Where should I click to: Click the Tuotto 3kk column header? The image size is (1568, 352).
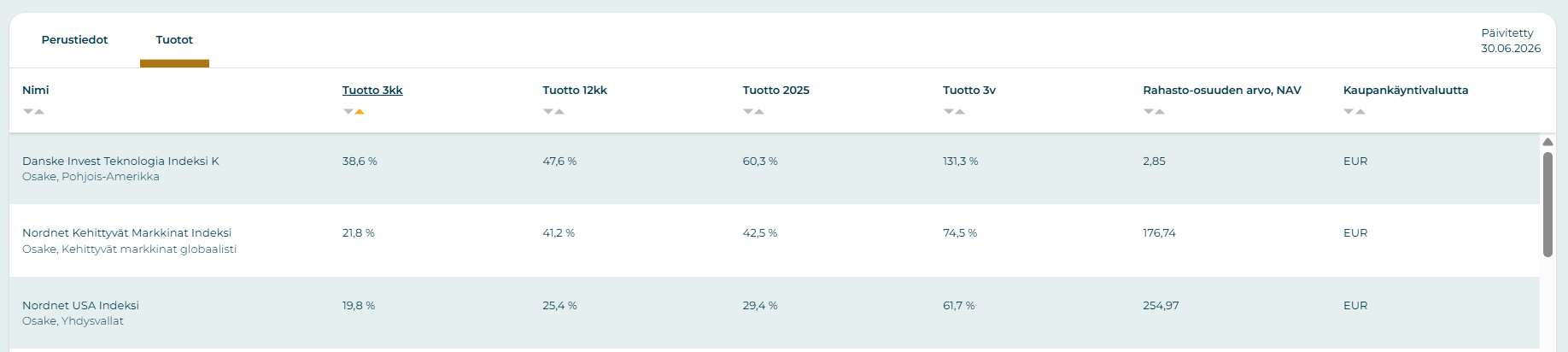(372, 90)
